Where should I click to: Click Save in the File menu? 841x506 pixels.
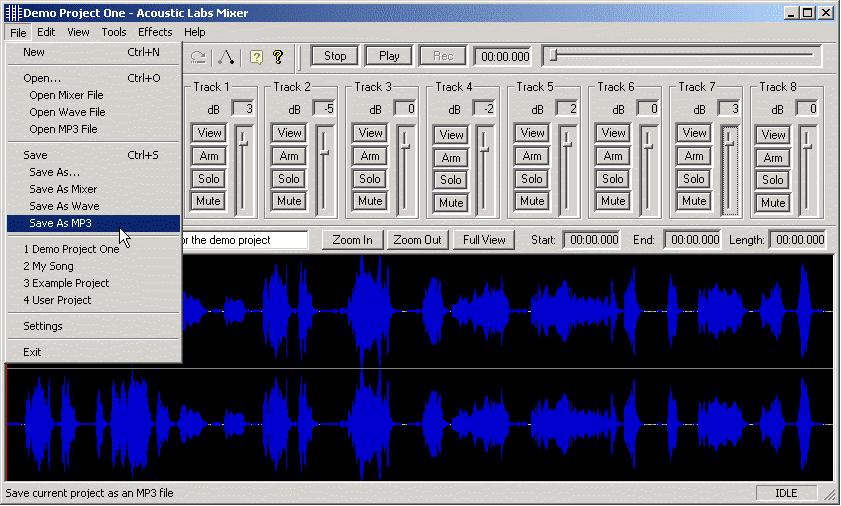pos(93,155)
